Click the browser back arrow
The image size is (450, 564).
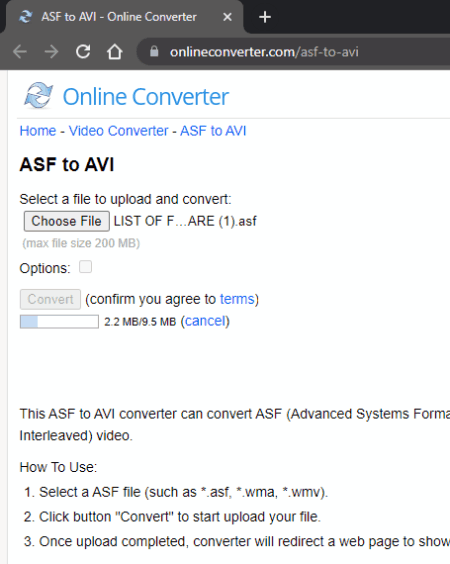point(20,52)
